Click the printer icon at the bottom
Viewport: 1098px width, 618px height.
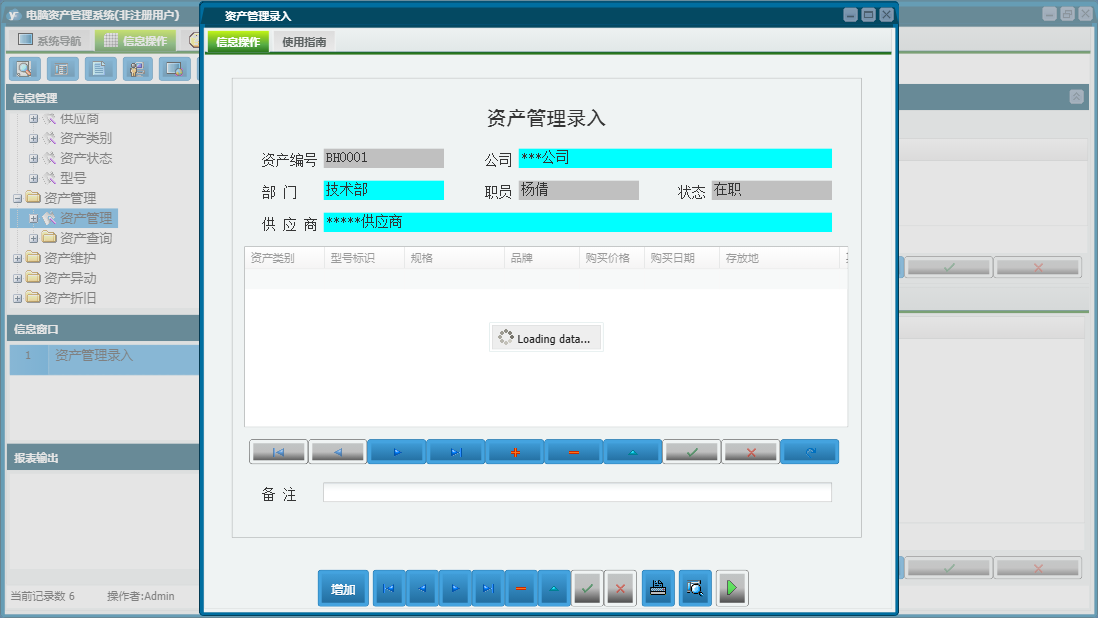(658, 588)
